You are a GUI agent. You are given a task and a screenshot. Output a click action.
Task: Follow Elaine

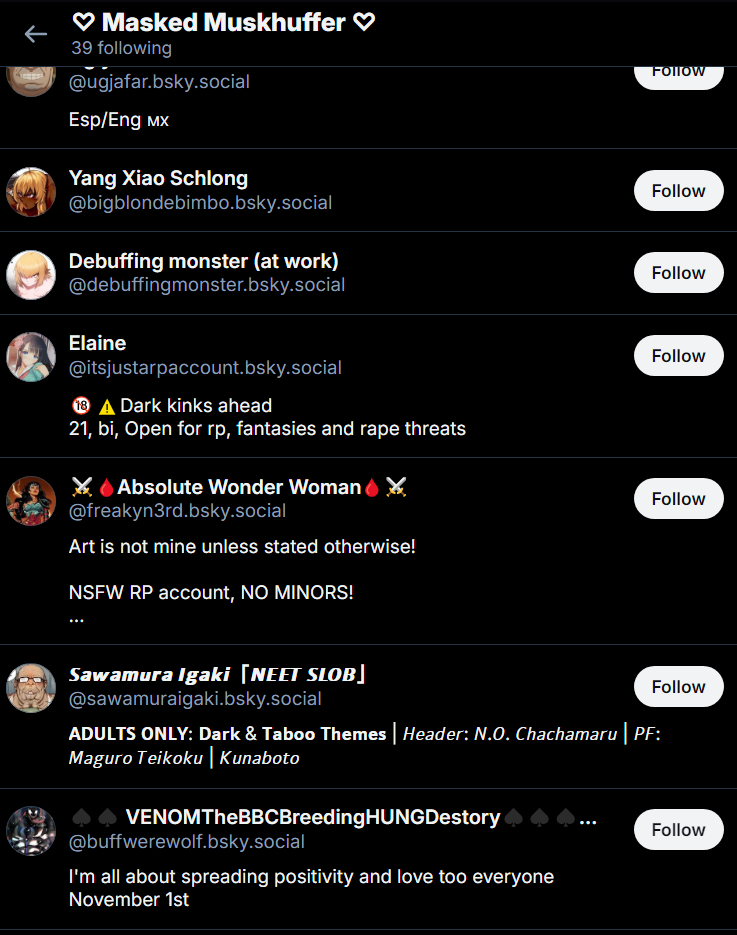(x=679, y=355)
